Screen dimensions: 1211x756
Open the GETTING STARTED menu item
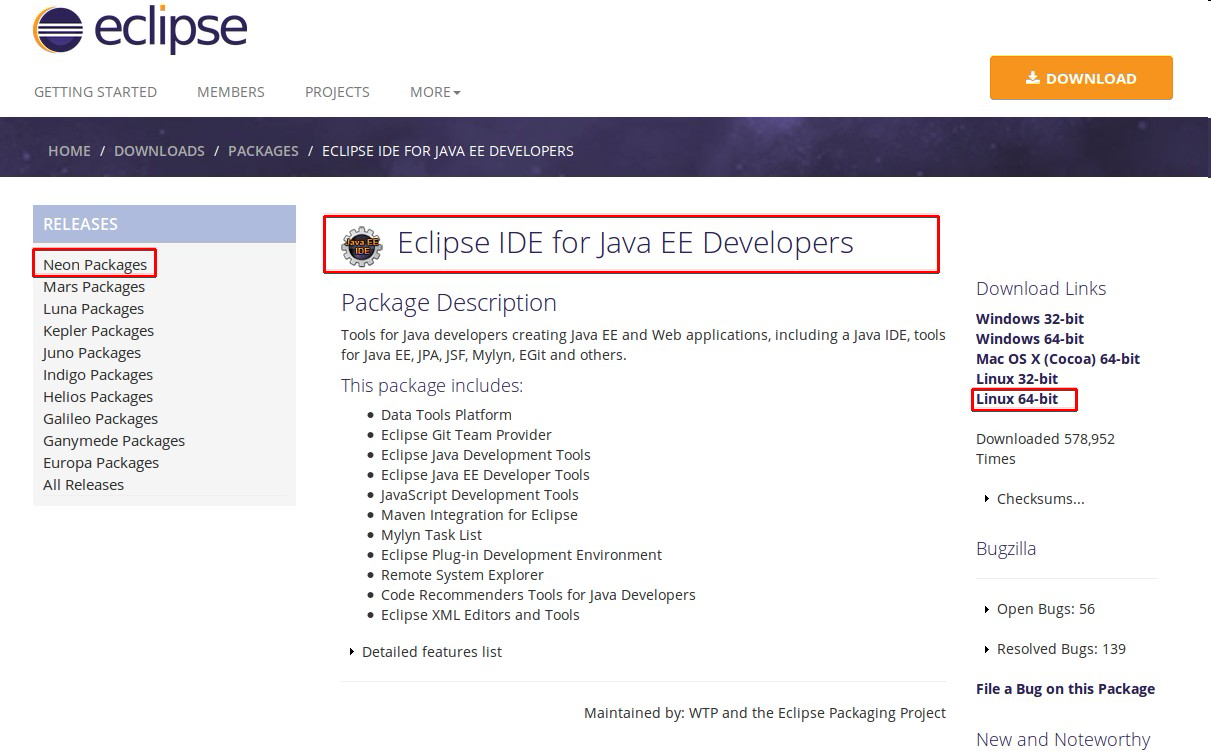click(x=95, y=92)
